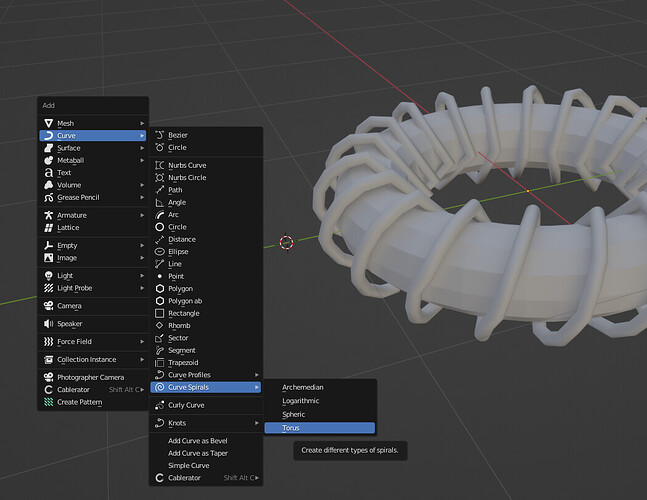Open the Knots submenu arrow
Image resolution: width=647 pixels, height=500 pixels.
[x=257, y=423]
